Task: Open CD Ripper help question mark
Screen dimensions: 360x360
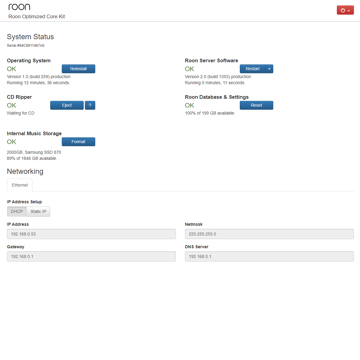Action: pyautogui.click(x=90, y=105)
